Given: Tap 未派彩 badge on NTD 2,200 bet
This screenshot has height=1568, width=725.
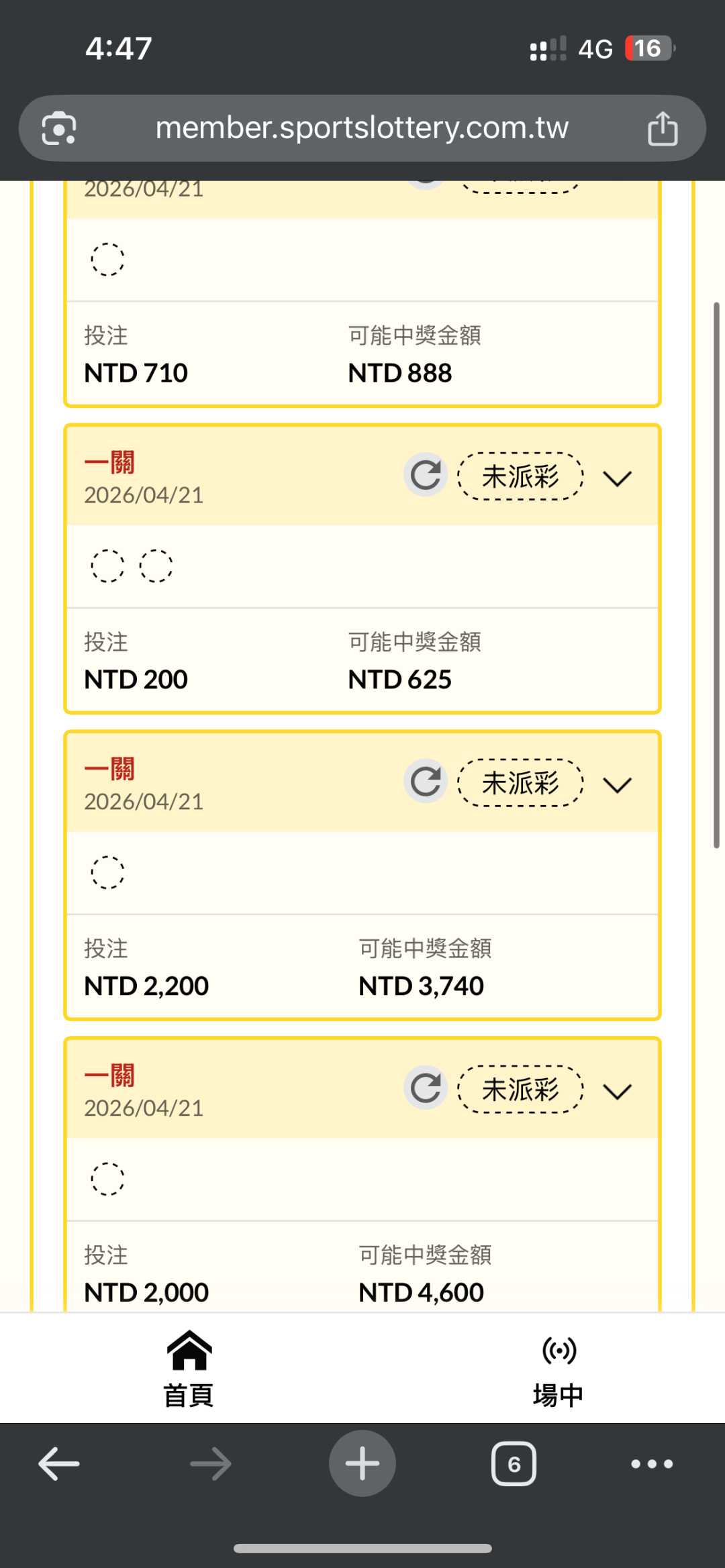Looking at the screenshot, I should (x=520, y=783).
